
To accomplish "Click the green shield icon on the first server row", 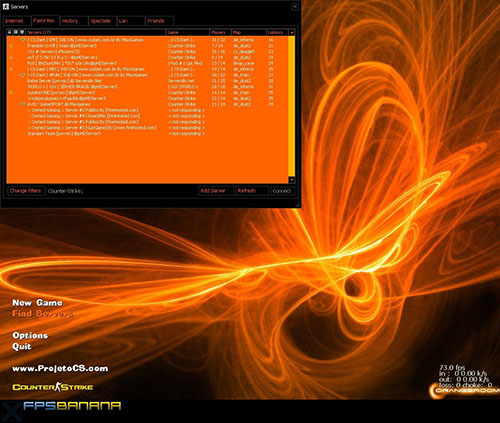I will [23, 40].
